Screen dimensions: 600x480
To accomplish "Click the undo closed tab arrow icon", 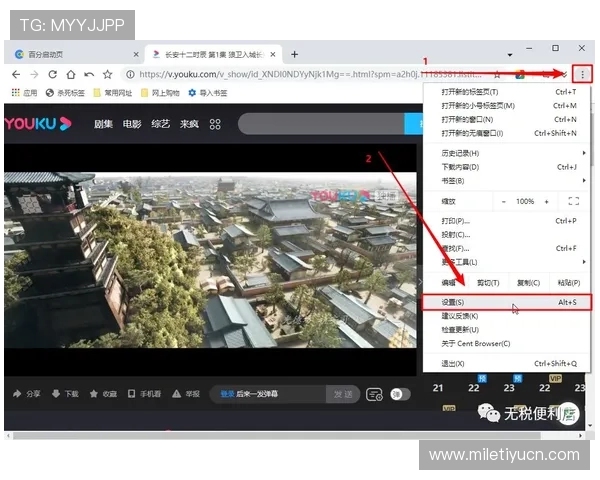I will pyautogui.click(x=89, y=74).
